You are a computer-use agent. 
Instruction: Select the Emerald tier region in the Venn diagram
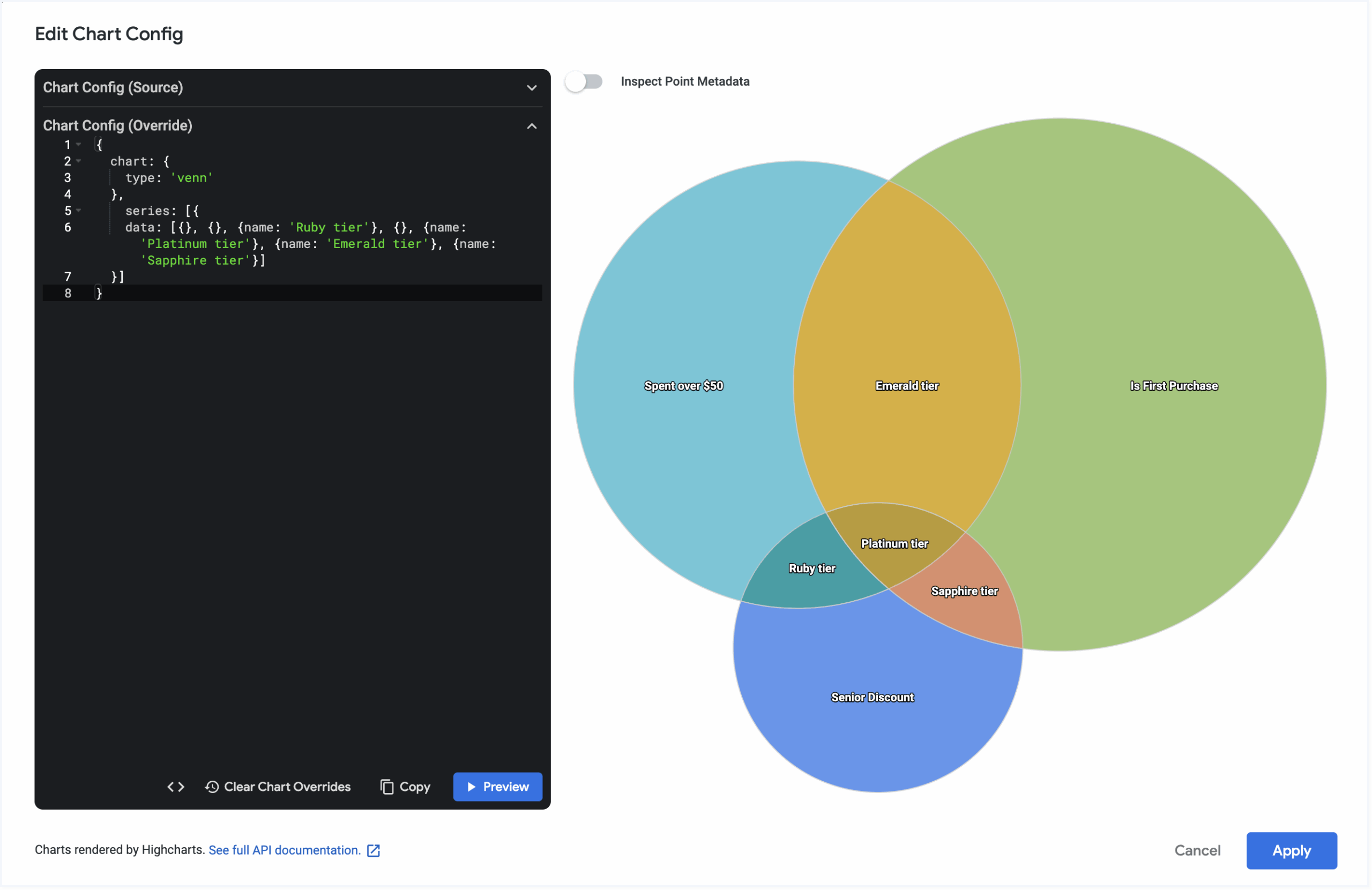[906, 386]
